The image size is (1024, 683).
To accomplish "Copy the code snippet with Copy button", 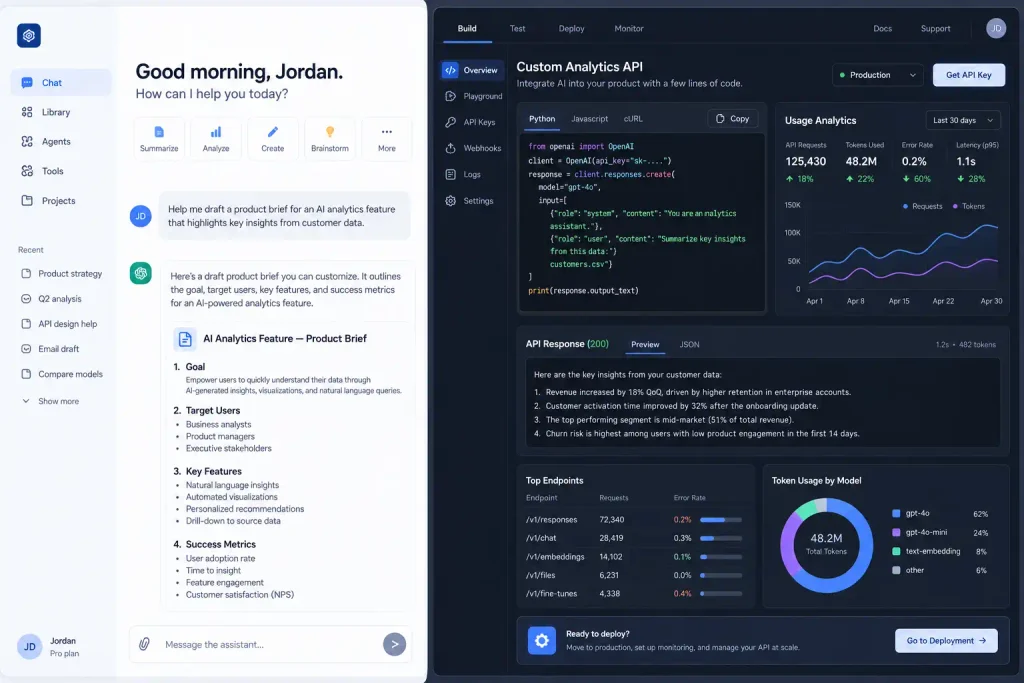I will click(733, 119).
